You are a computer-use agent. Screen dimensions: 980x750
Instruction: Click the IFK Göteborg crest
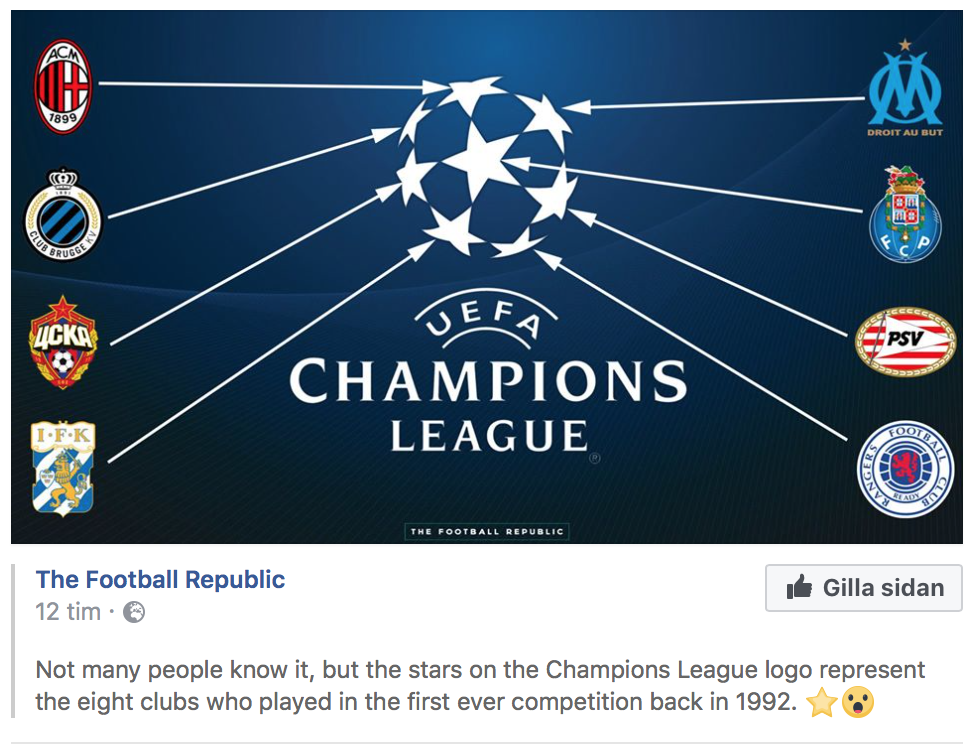tap(63, 468)
